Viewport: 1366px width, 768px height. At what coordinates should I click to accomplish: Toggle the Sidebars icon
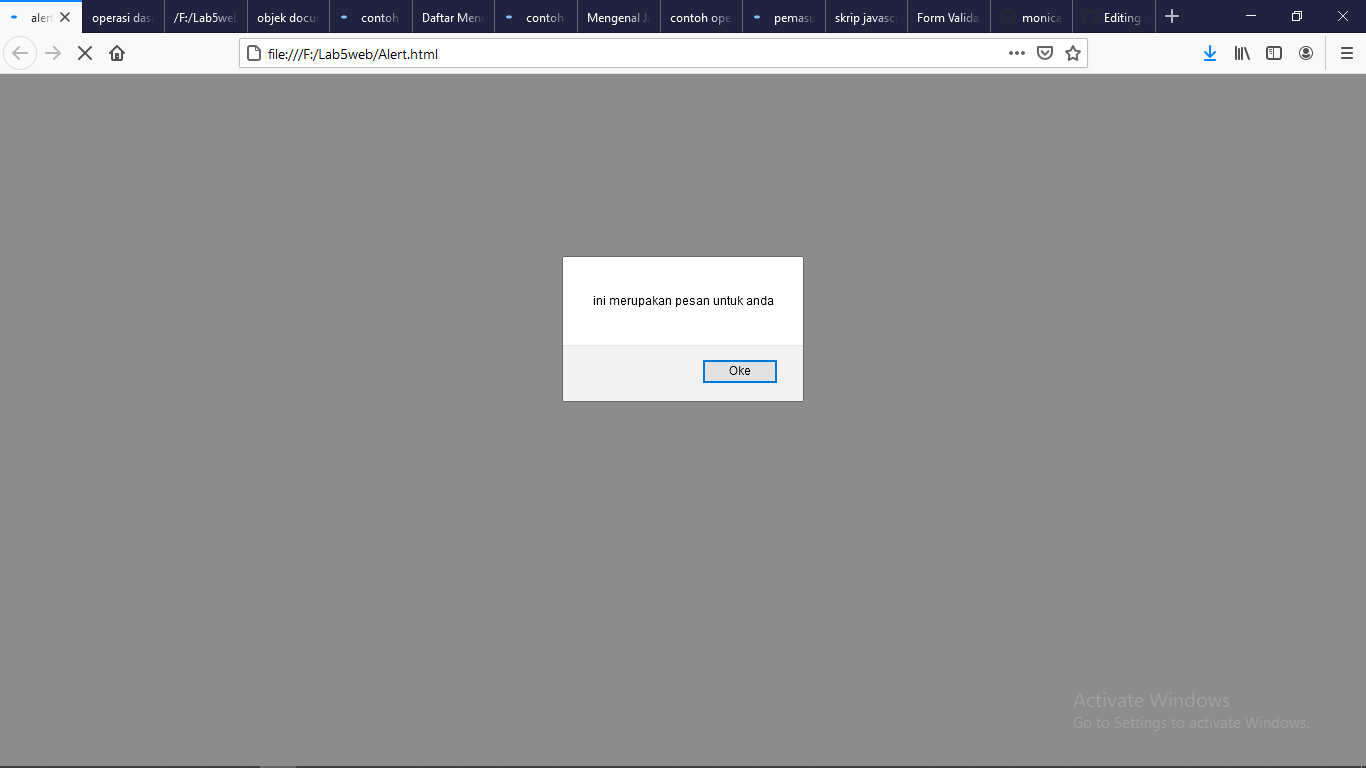coord(1274,53)
